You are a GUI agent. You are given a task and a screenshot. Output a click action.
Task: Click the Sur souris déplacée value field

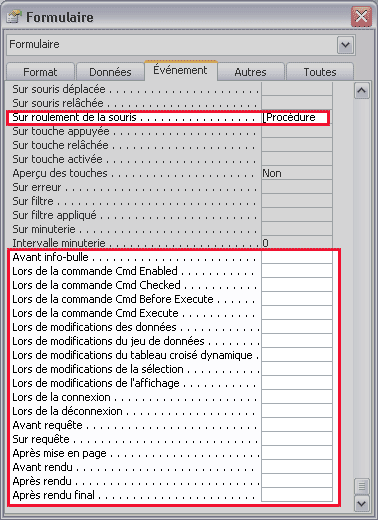tap(297, 89)
